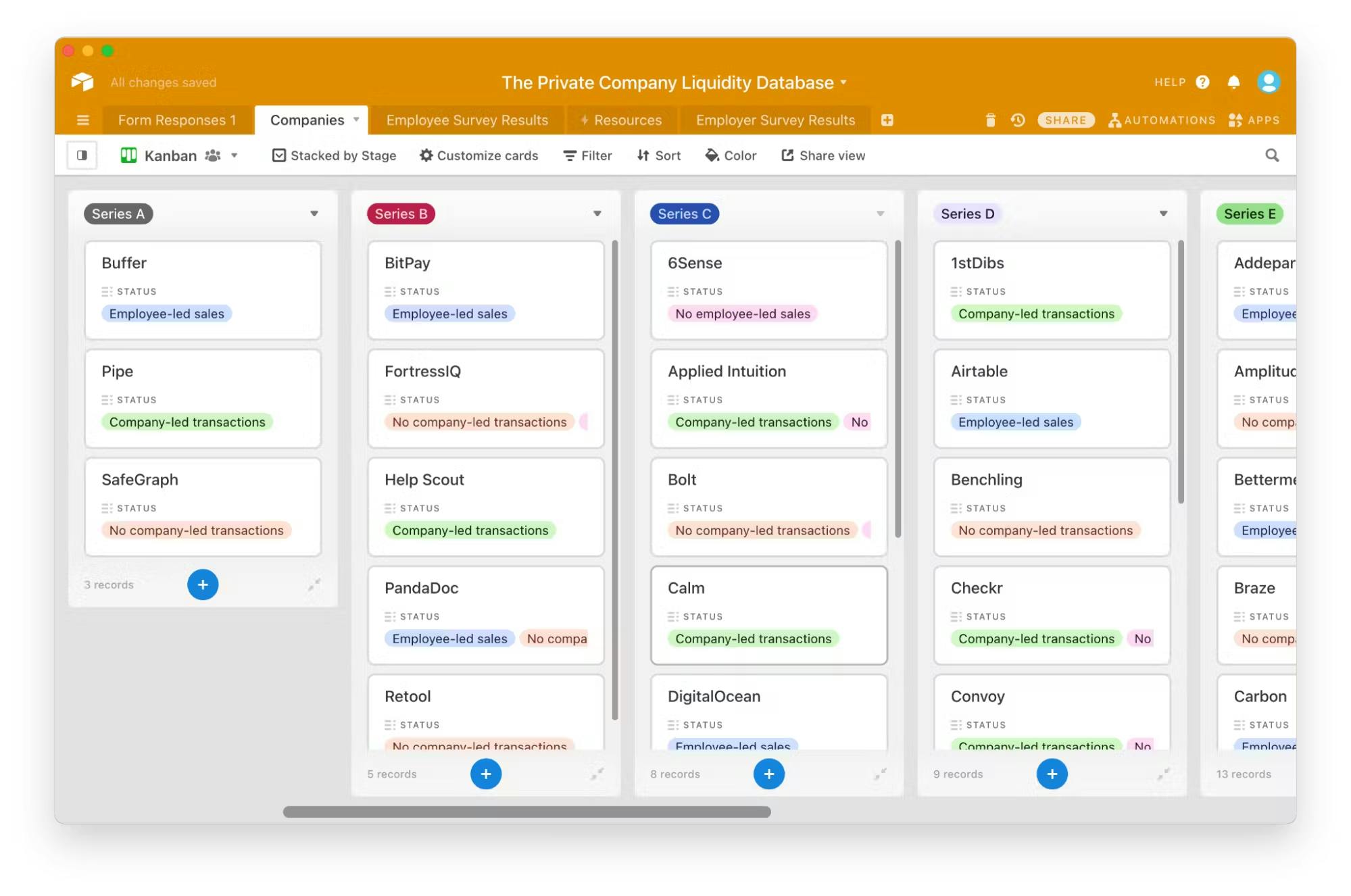This screenshot has width=1351, height=896.
Task: Scroll the horizontal kanban scrollbar
Action: point(526,811)
